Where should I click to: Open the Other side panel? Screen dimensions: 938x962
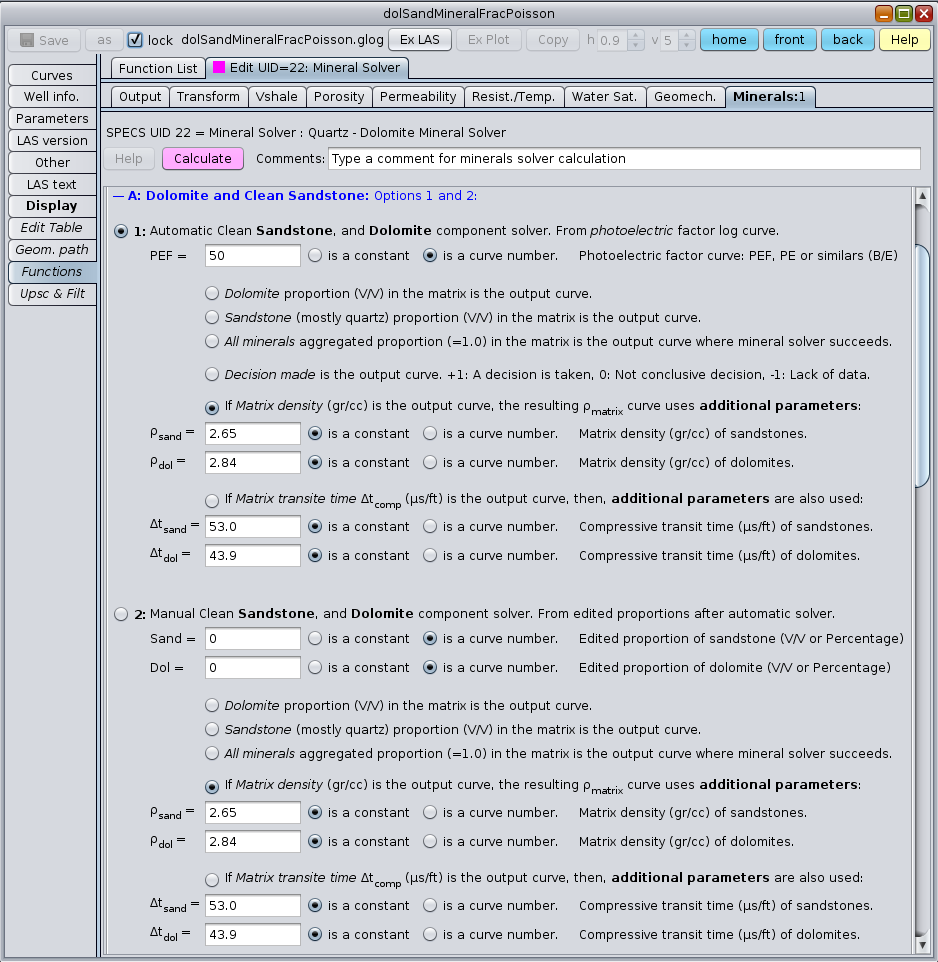coord(52,163)
